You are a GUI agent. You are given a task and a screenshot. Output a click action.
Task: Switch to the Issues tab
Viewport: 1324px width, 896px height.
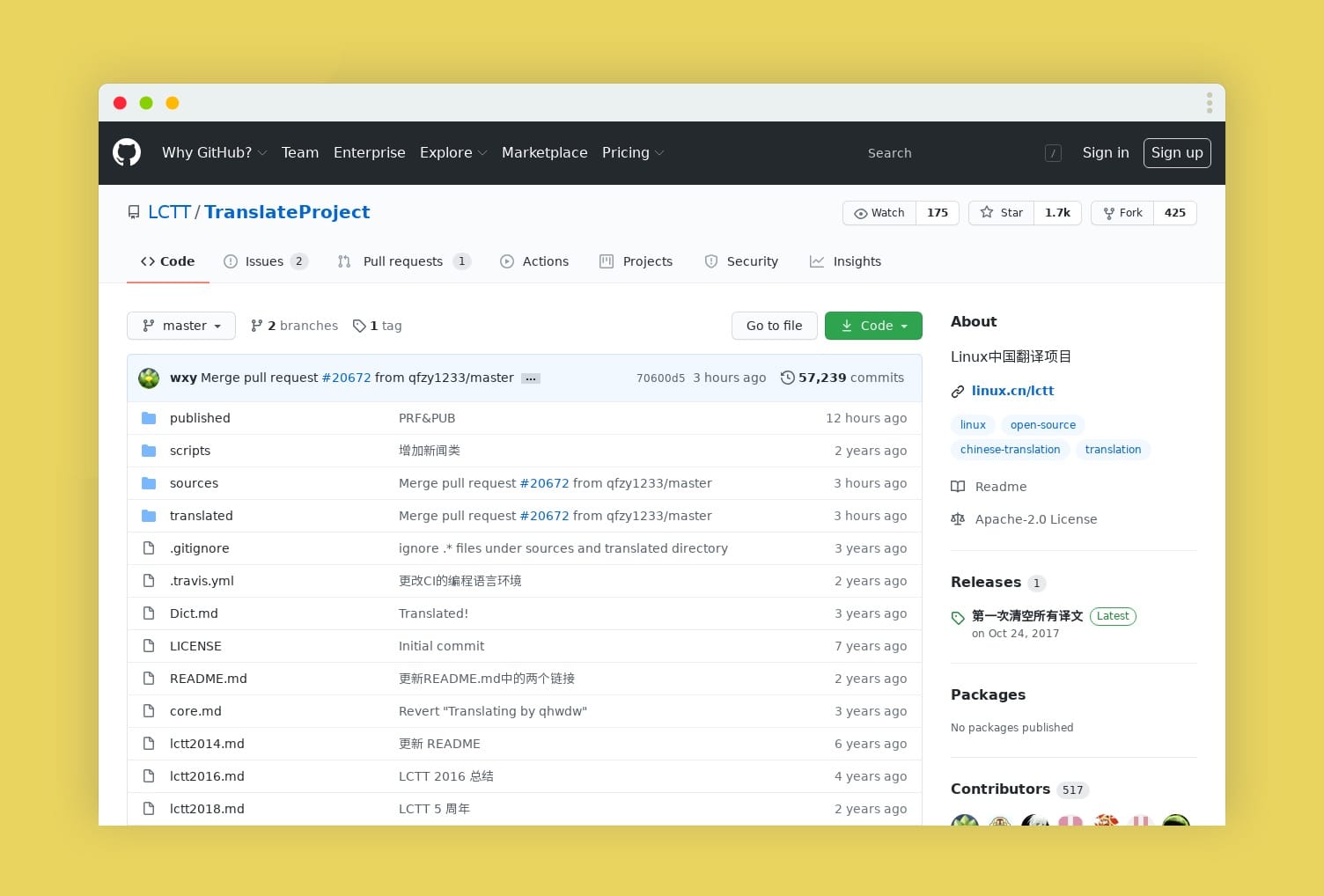click(x=264, y=261)
